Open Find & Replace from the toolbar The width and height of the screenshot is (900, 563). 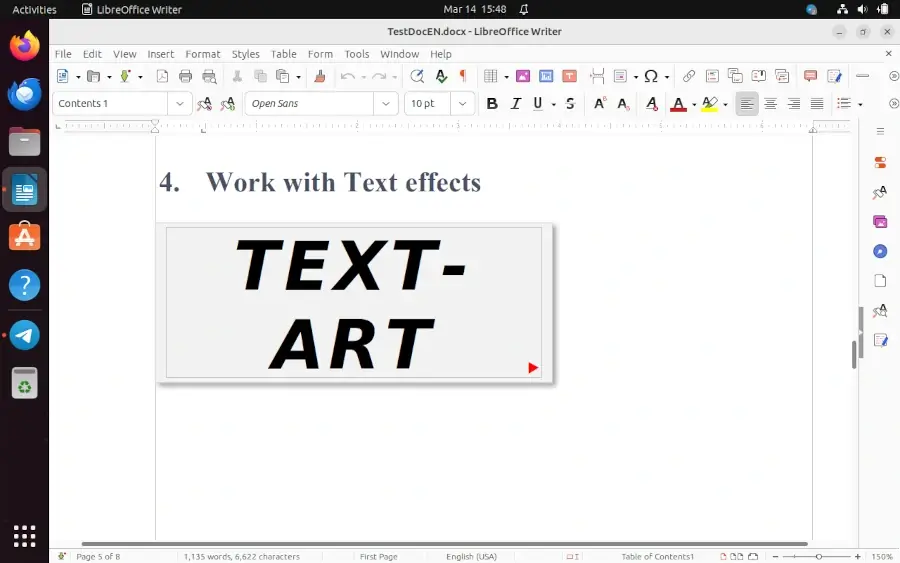pos(417,76)
